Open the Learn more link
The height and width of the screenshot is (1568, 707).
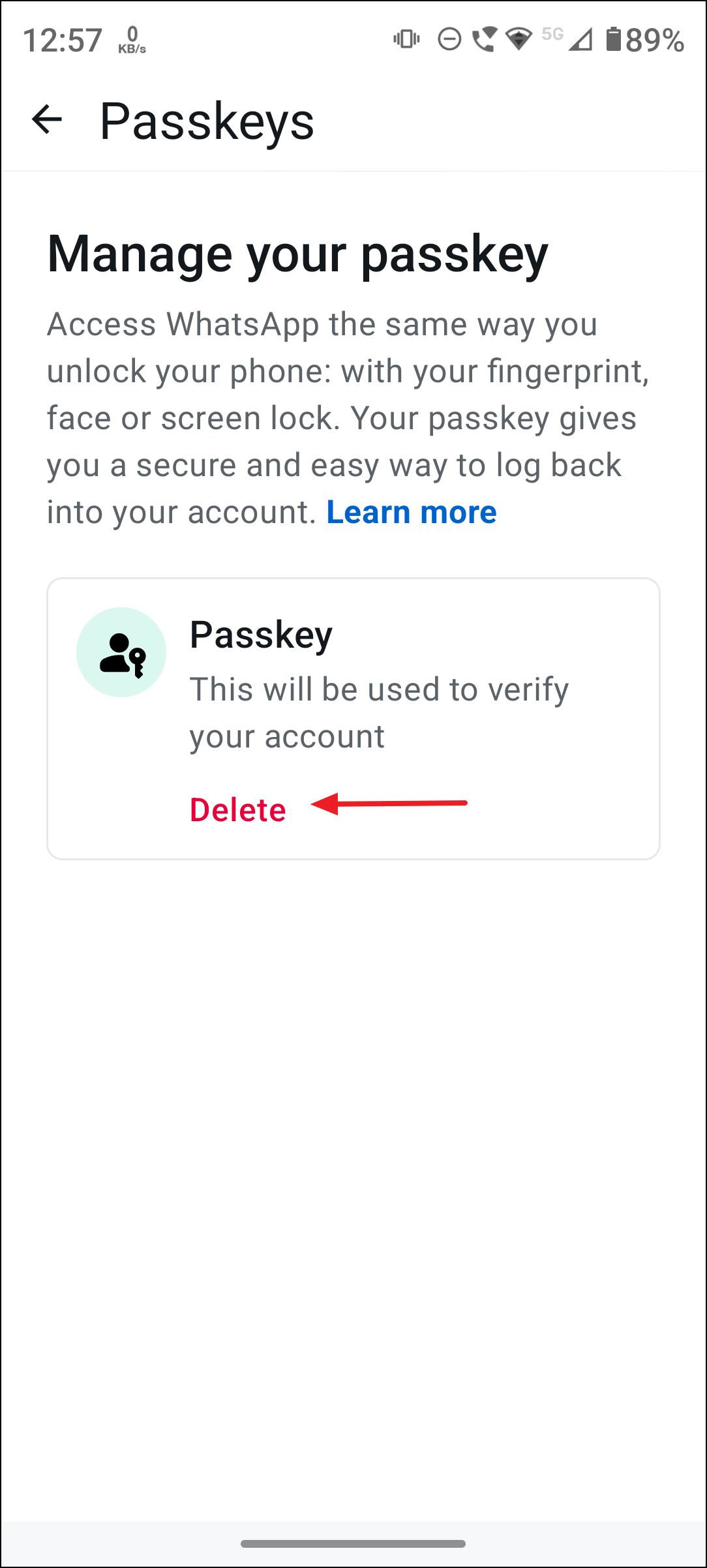pyautogui.click(x=412, y=512)
